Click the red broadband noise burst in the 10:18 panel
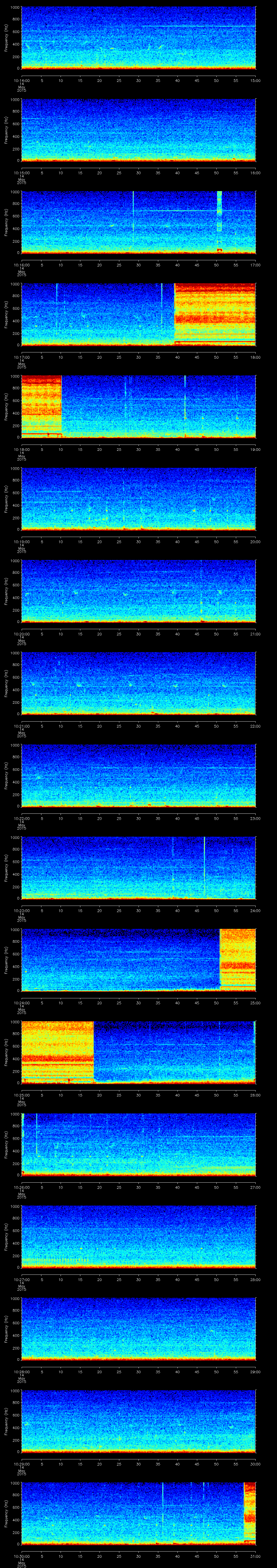The height and width of the screenshot is (1568, 277). point(41,407)
